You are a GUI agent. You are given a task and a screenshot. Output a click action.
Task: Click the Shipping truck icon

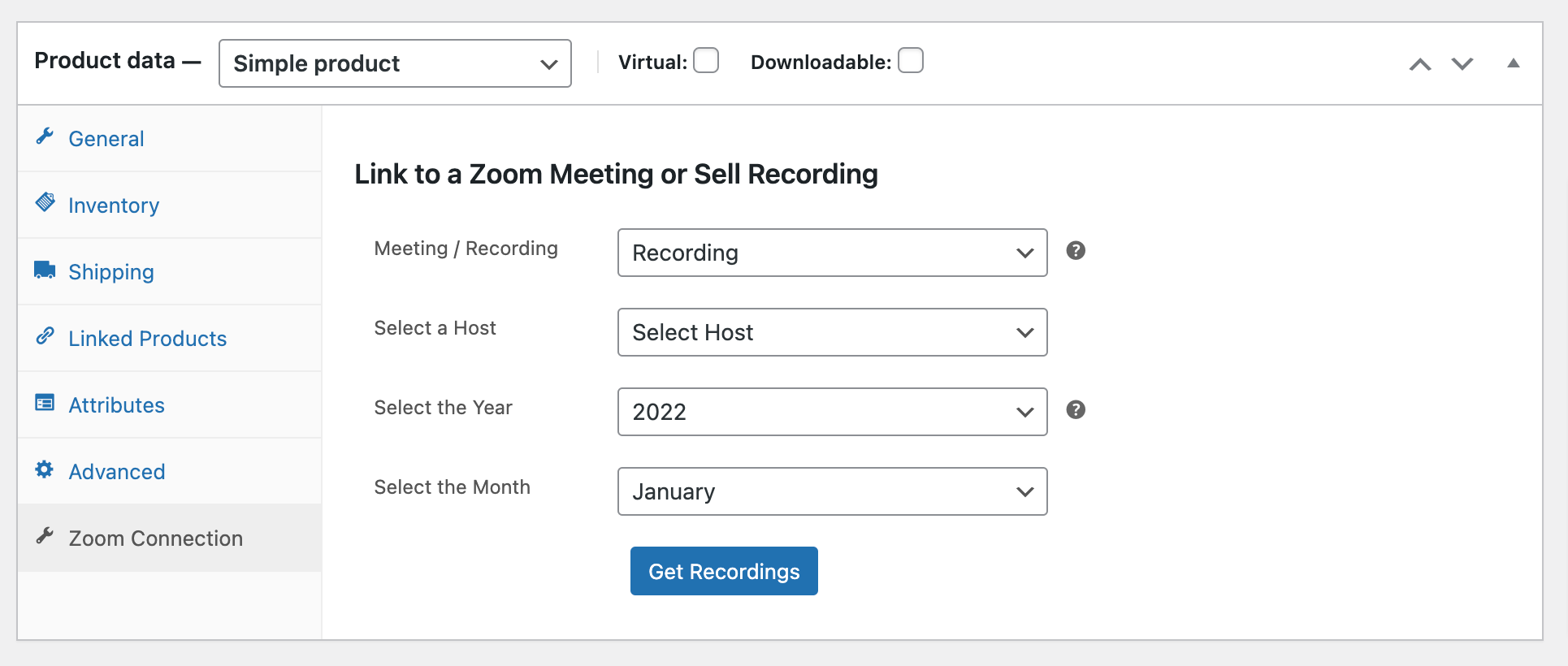pyautogui.click(x=45, y=270)
